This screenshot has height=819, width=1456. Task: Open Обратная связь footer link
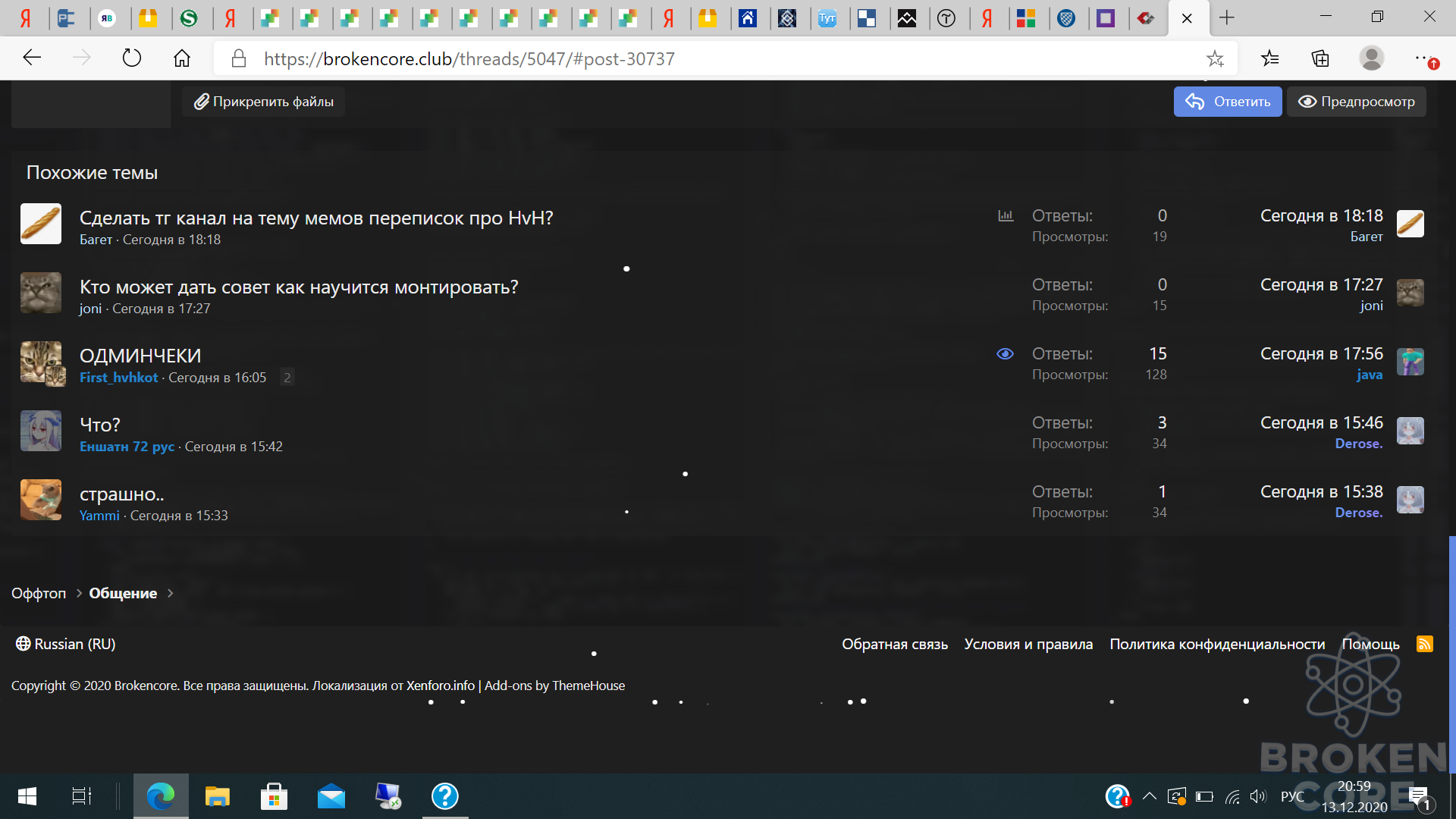[x=895, y=644]
